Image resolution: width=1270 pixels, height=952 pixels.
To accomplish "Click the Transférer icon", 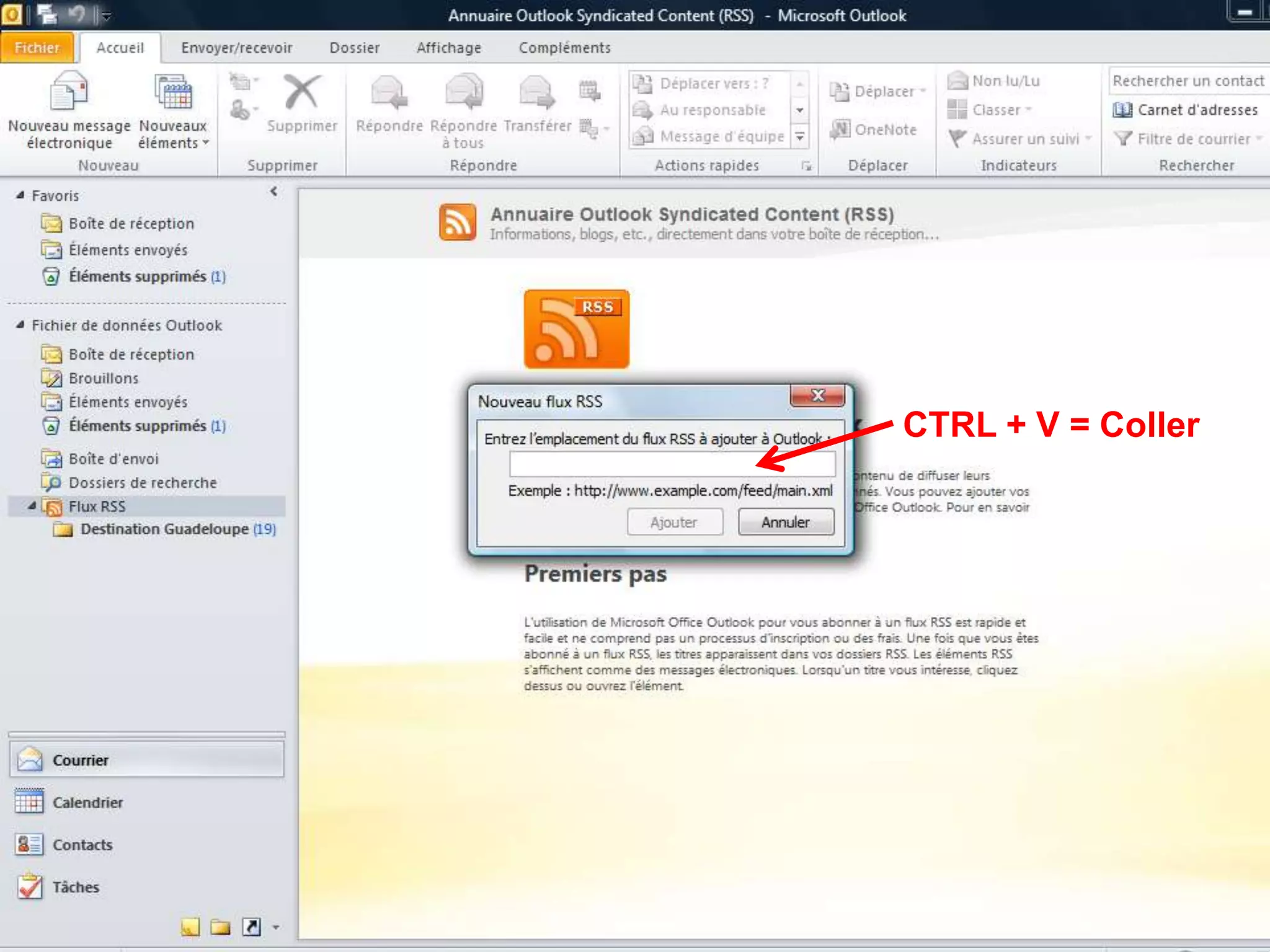I will click(537, 93).
